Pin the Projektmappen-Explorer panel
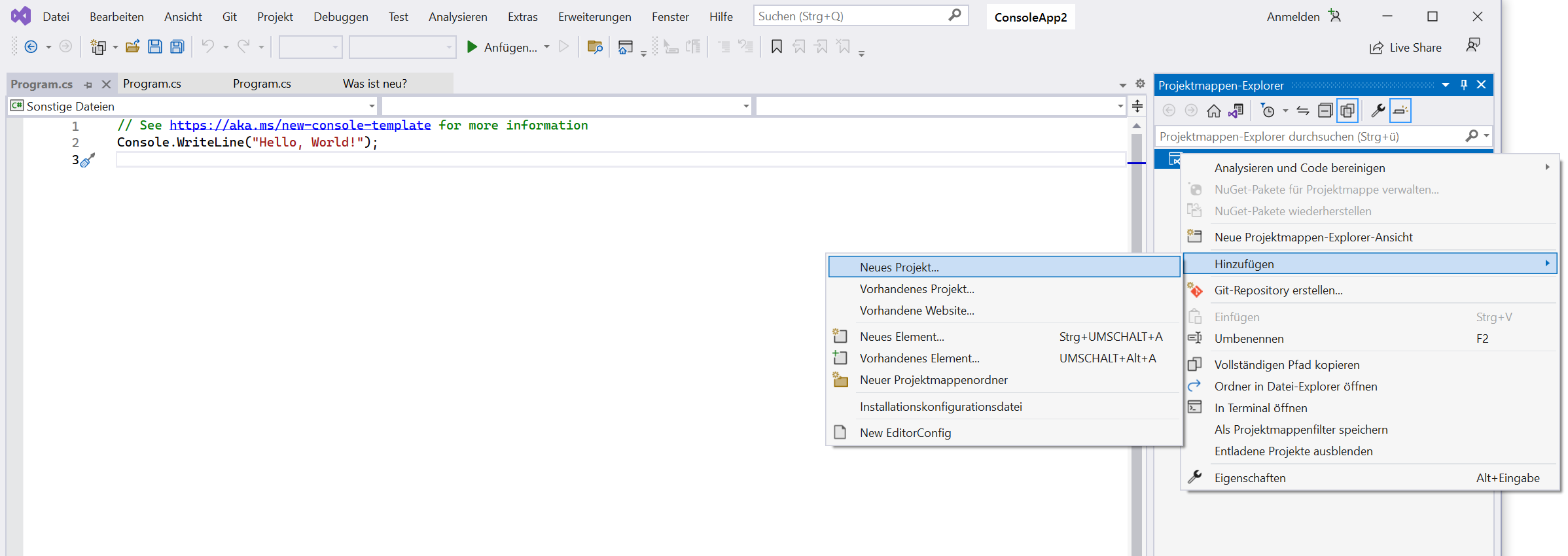The image size is (1568, 556). pos(1464,84)
